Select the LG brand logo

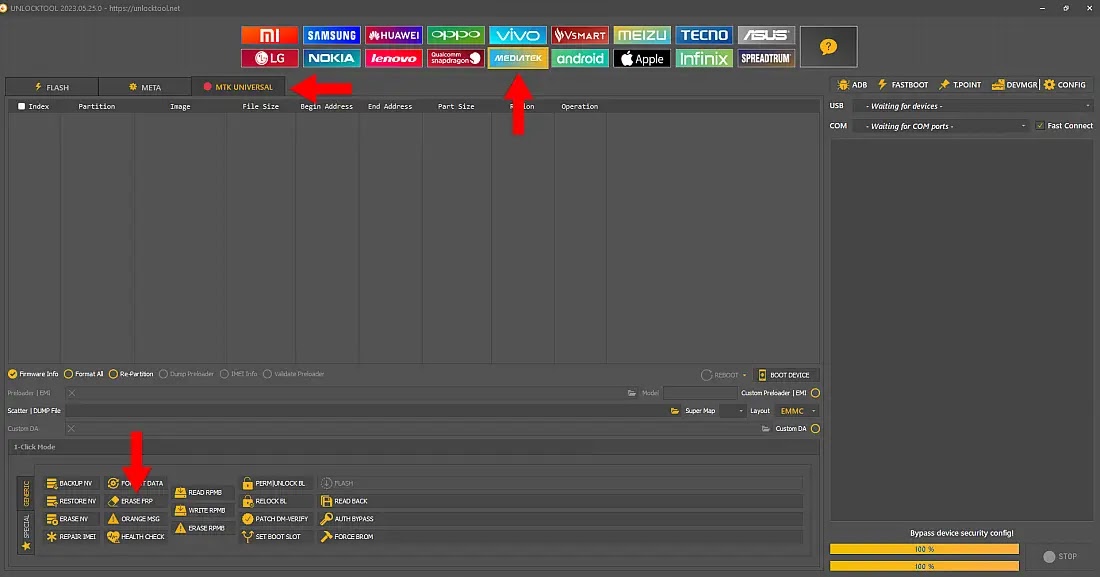[269, 58]
